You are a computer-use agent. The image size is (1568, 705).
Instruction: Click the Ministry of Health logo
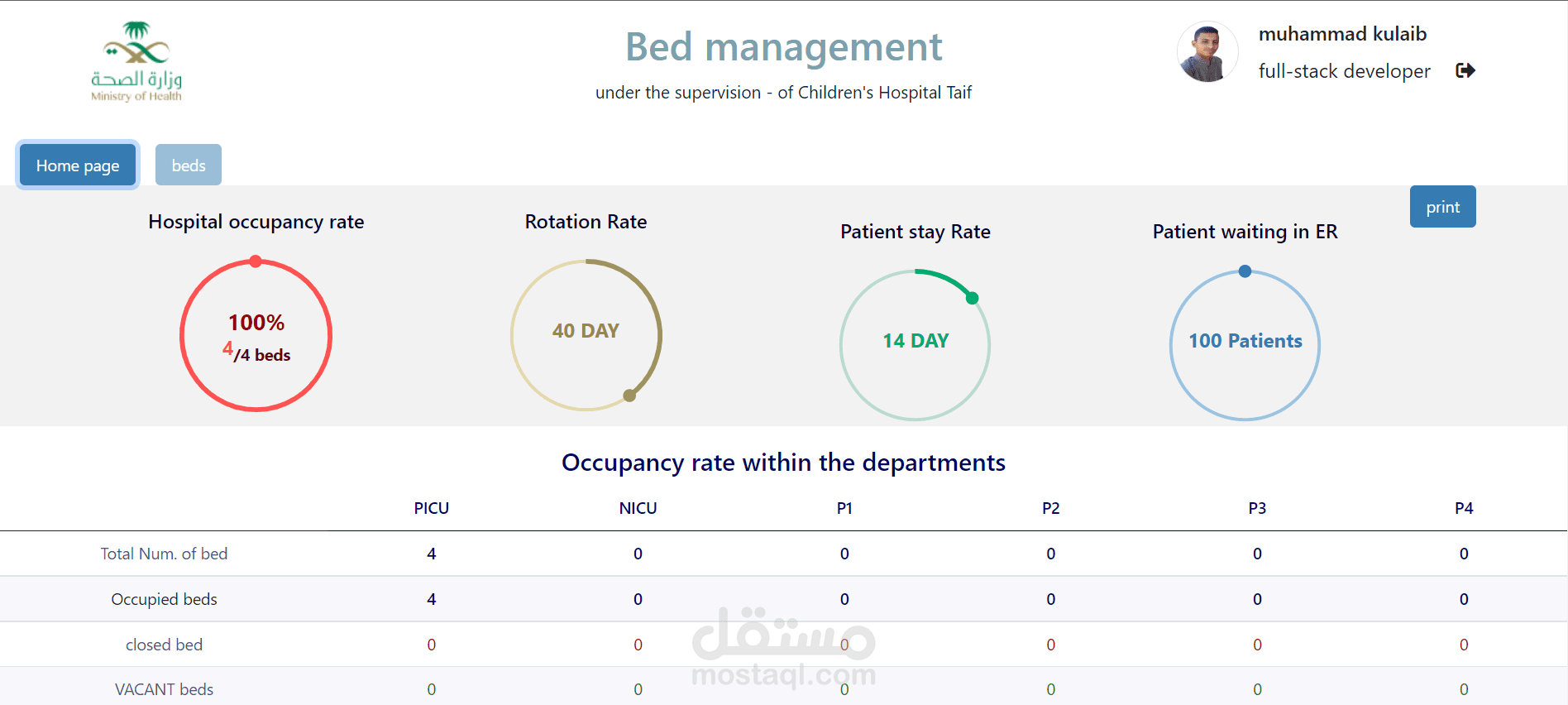(x=136, y=62)
